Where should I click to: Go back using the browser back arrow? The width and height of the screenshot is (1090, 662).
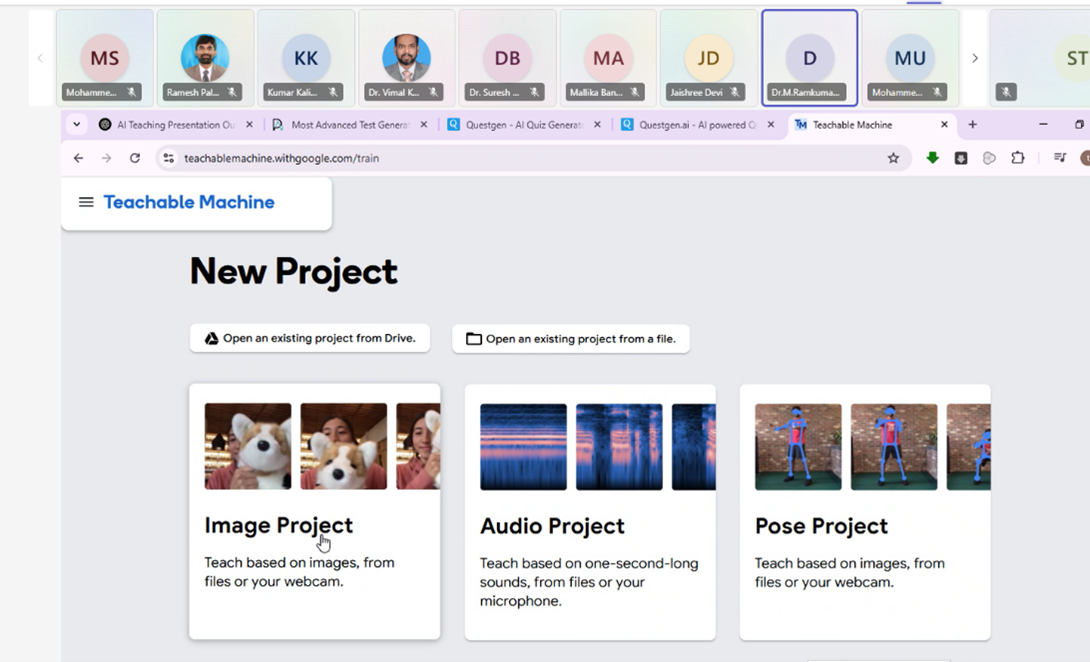[79, 158]
